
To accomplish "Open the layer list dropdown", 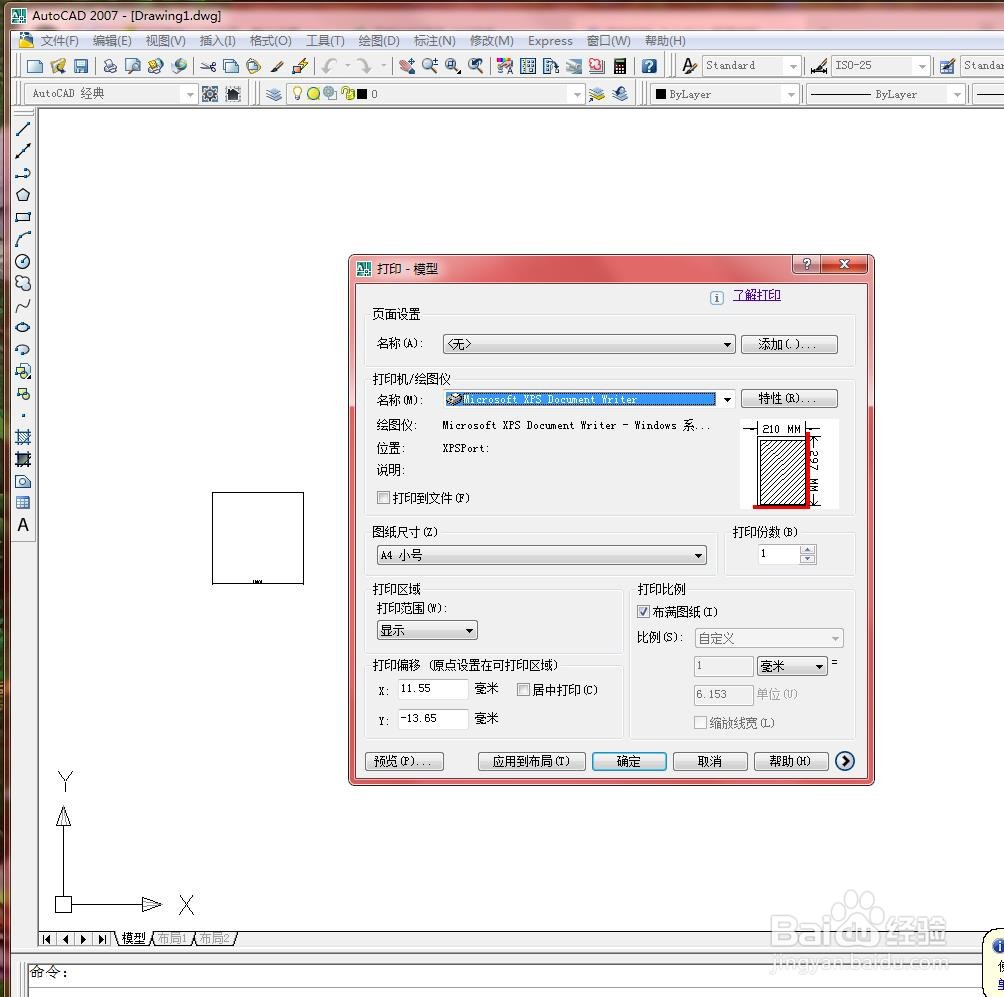I will (577, 95).
